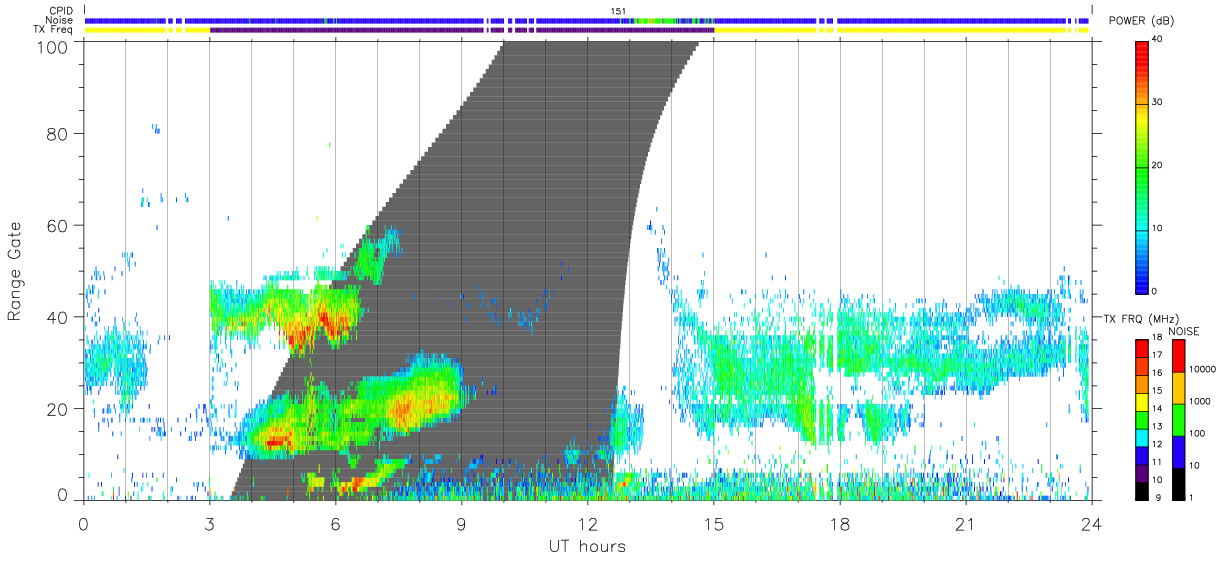Pick the black swatch on NOISE colorbar
1228x567 pixels.
point(1177,484)
